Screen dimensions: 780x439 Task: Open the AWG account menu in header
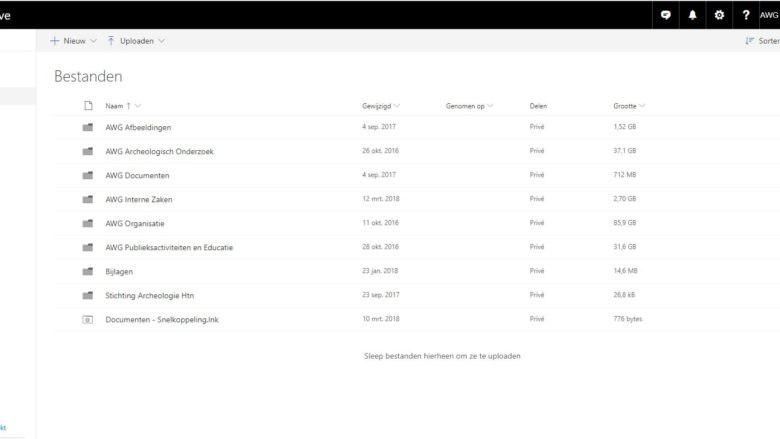click(769, 15)
